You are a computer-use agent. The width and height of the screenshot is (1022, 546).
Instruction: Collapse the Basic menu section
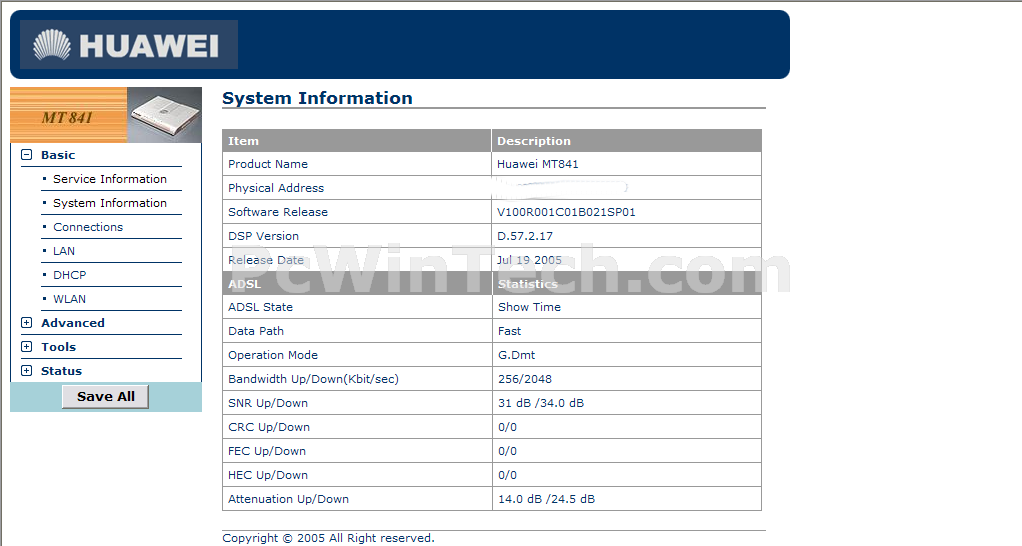pyautogui.click(x=26, y=155)
